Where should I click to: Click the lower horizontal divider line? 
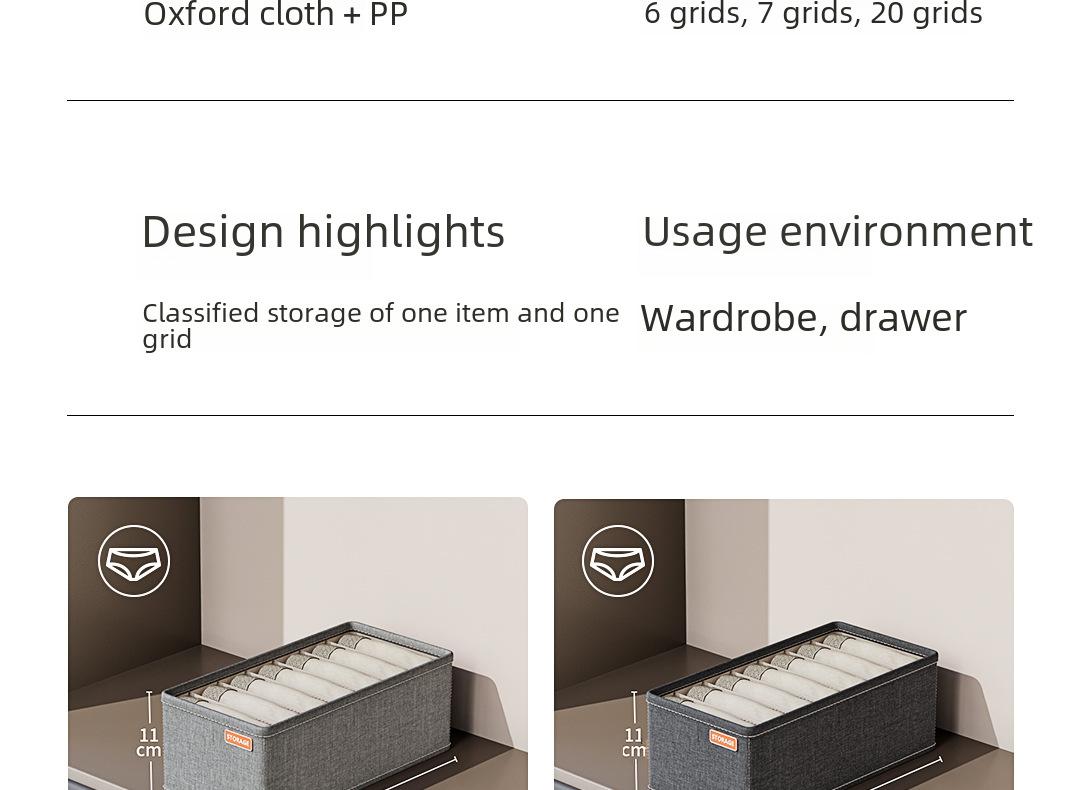[x=540, y=415]
